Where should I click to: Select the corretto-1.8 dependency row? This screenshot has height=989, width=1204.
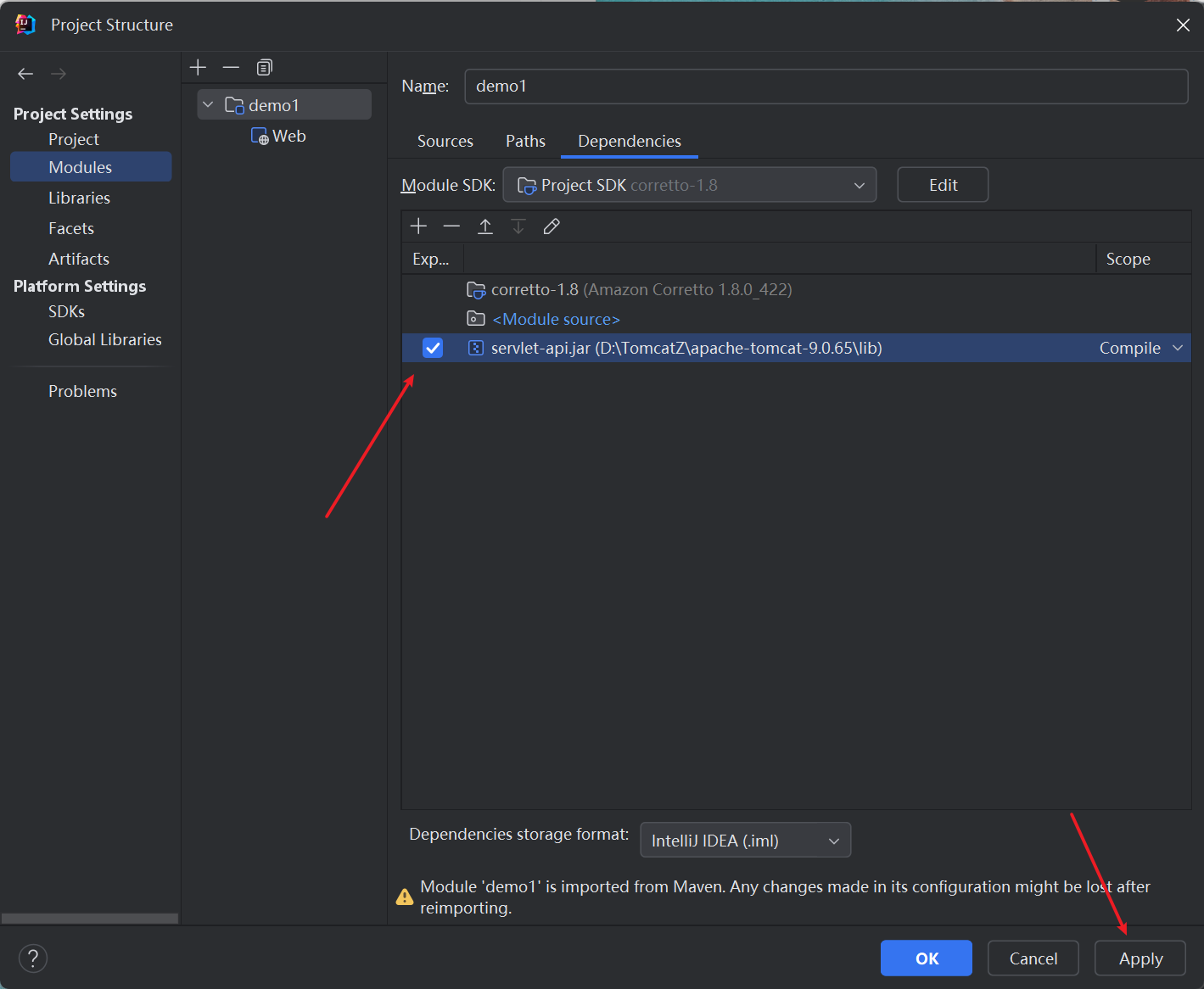pos(796,290)
